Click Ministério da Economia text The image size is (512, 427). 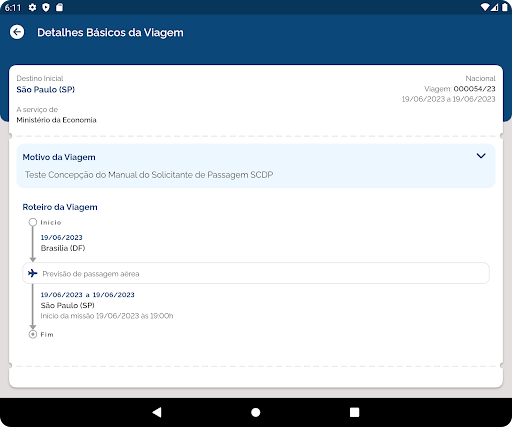[x=56, y=120]
